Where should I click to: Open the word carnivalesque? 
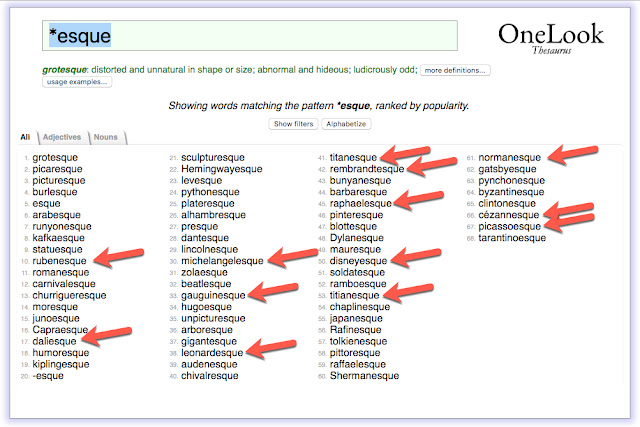pos(64,284)
